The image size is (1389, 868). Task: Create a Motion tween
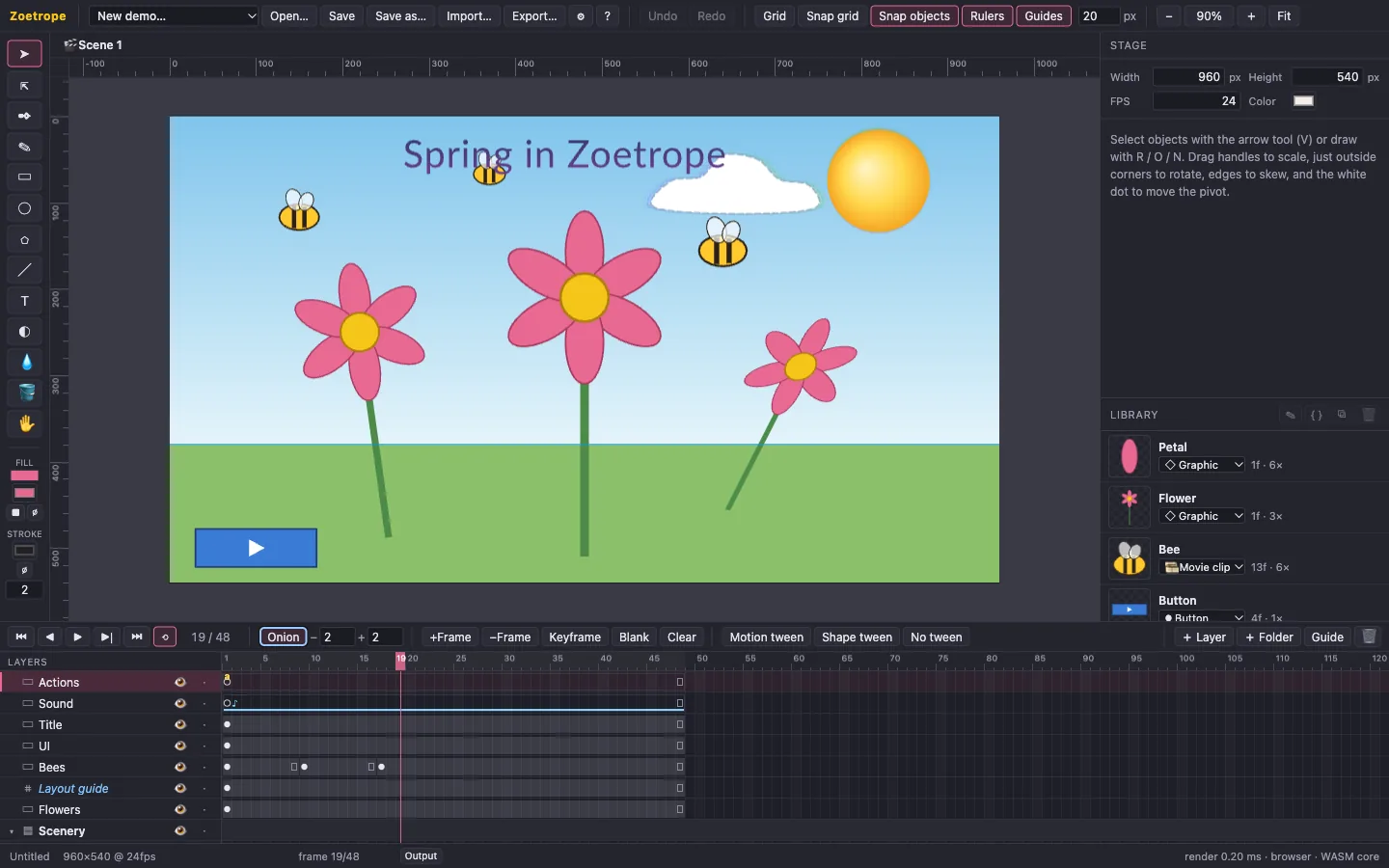[x=767, y=637]
